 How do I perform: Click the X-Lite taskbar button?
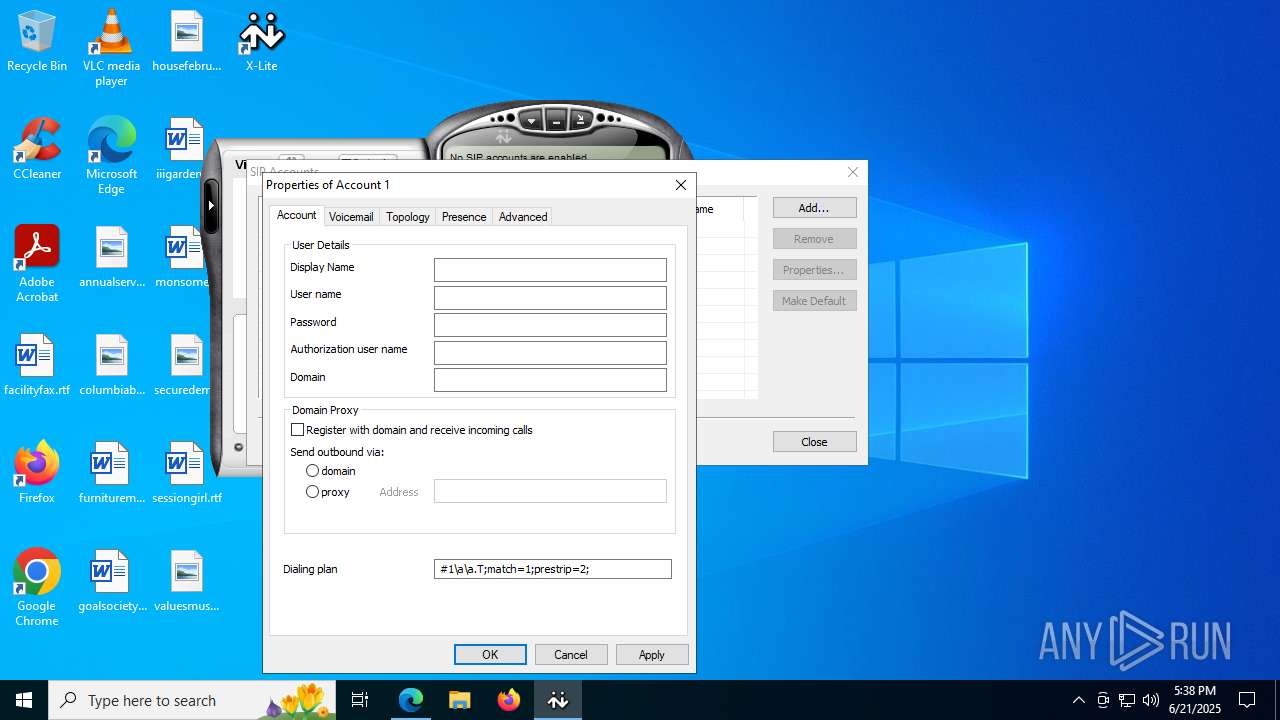[x=558, y=700]
